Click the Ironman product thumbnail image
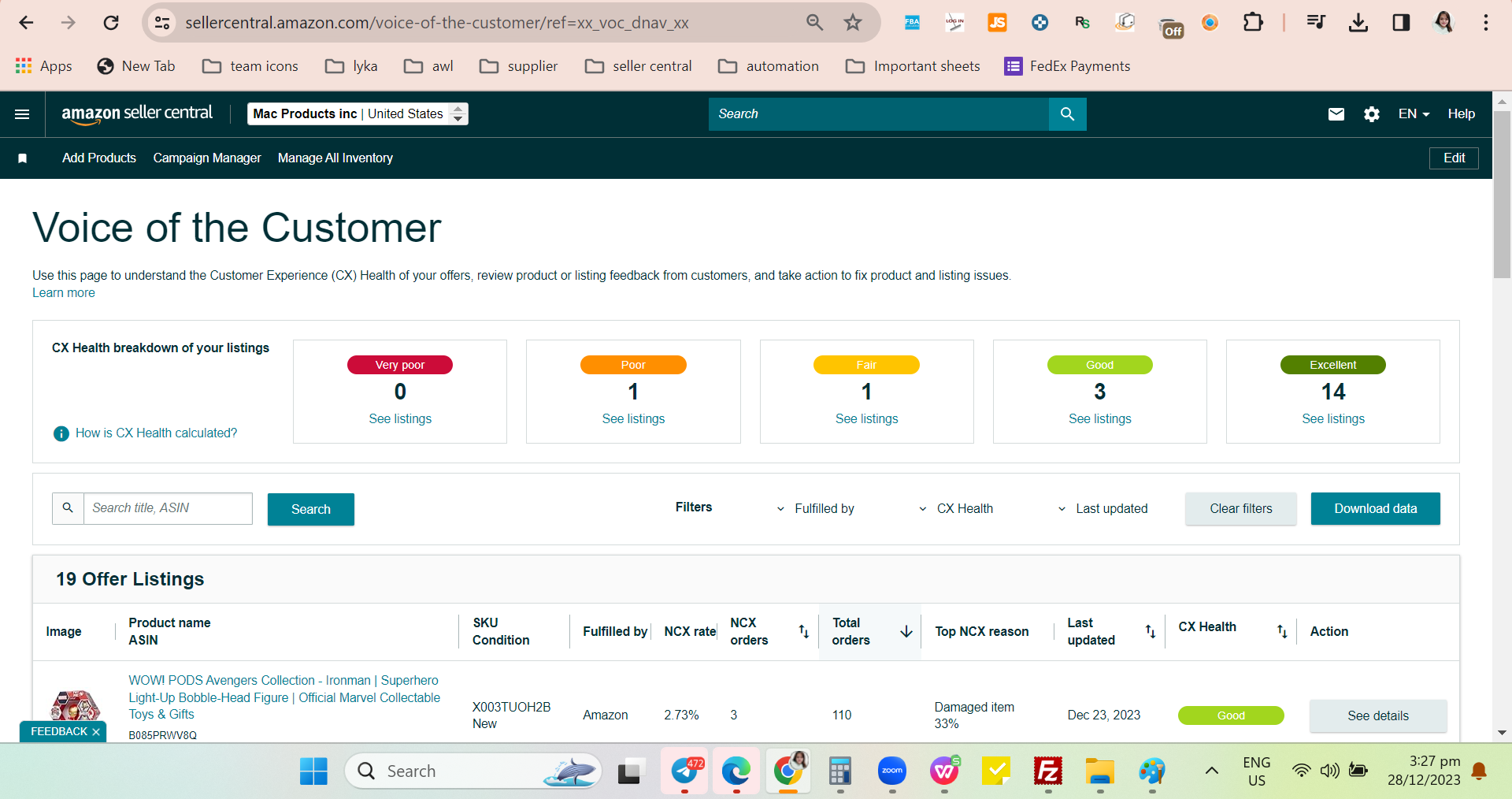The width and height of the screenshot is (1512, 799). [x=76, y=707]
